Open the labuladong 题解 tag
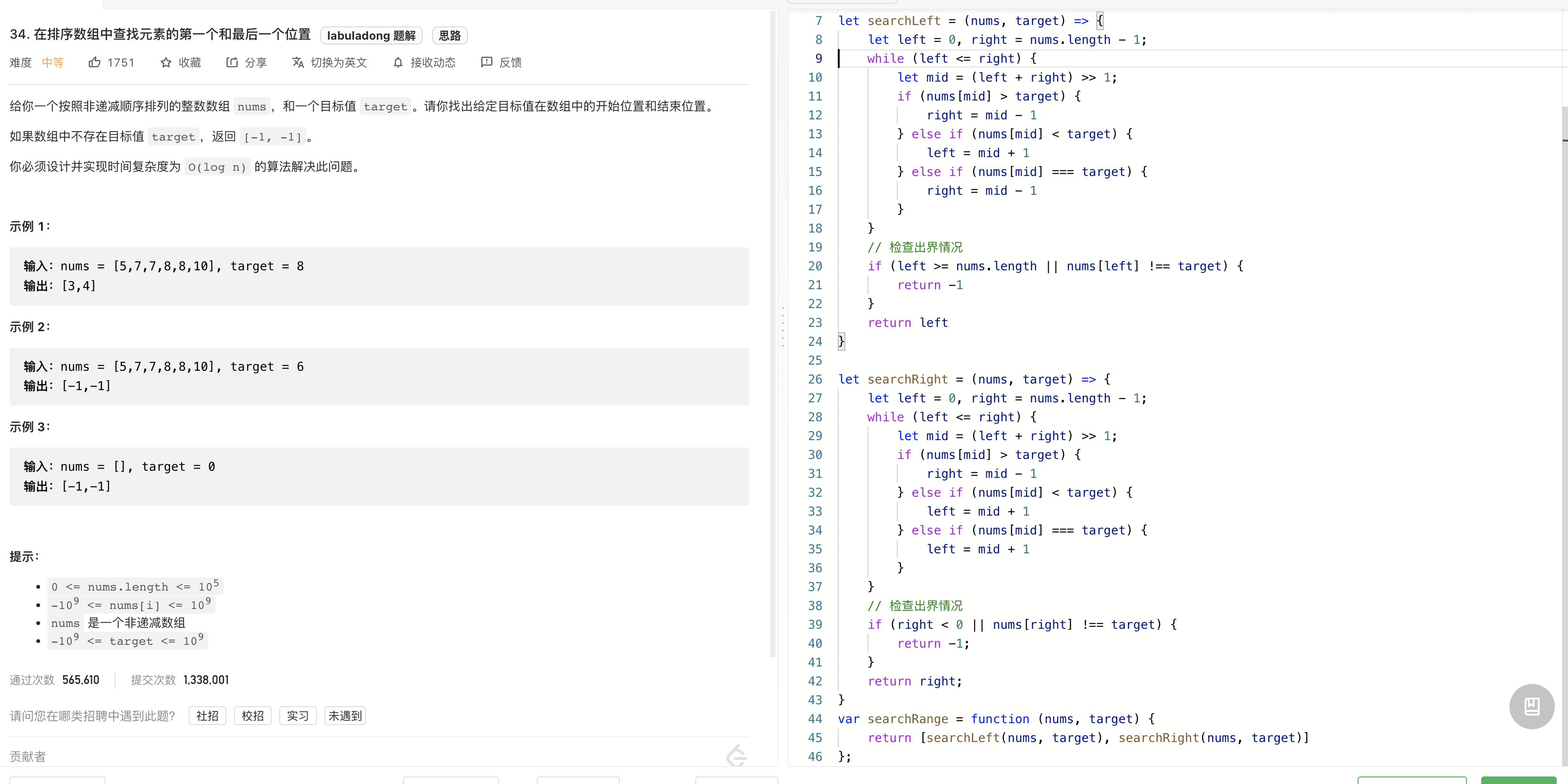Screen dimensions: 1568x784 point(371,35)
